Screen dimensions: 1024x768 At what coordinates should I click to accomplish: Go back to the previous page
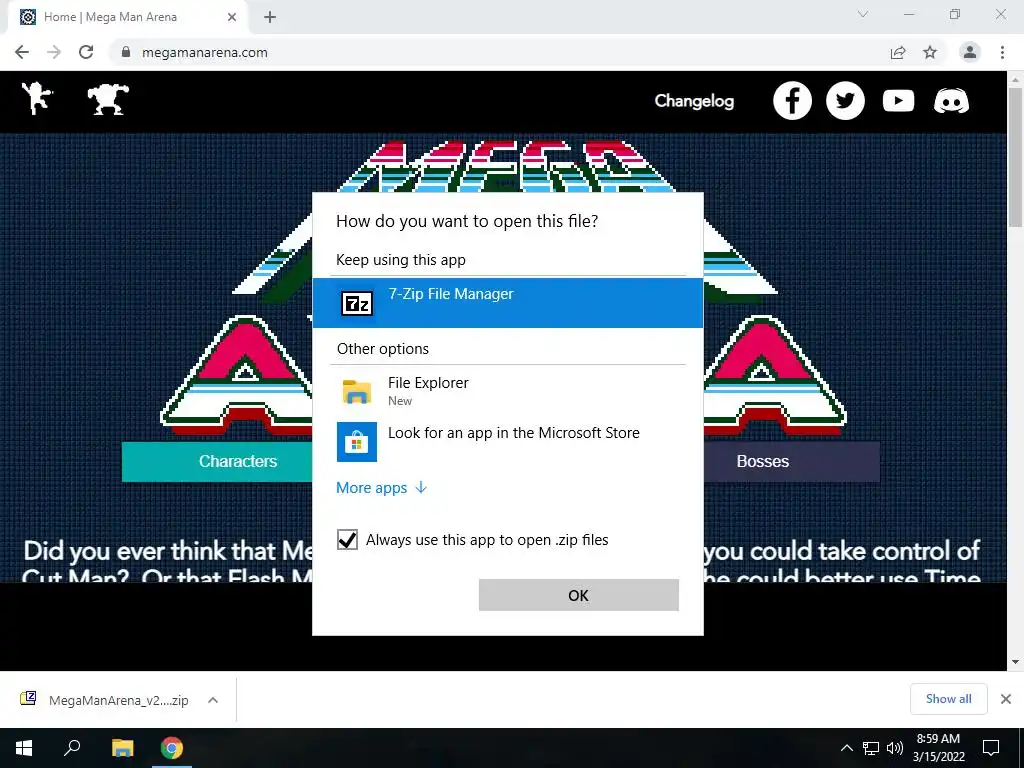pos(22,52)
